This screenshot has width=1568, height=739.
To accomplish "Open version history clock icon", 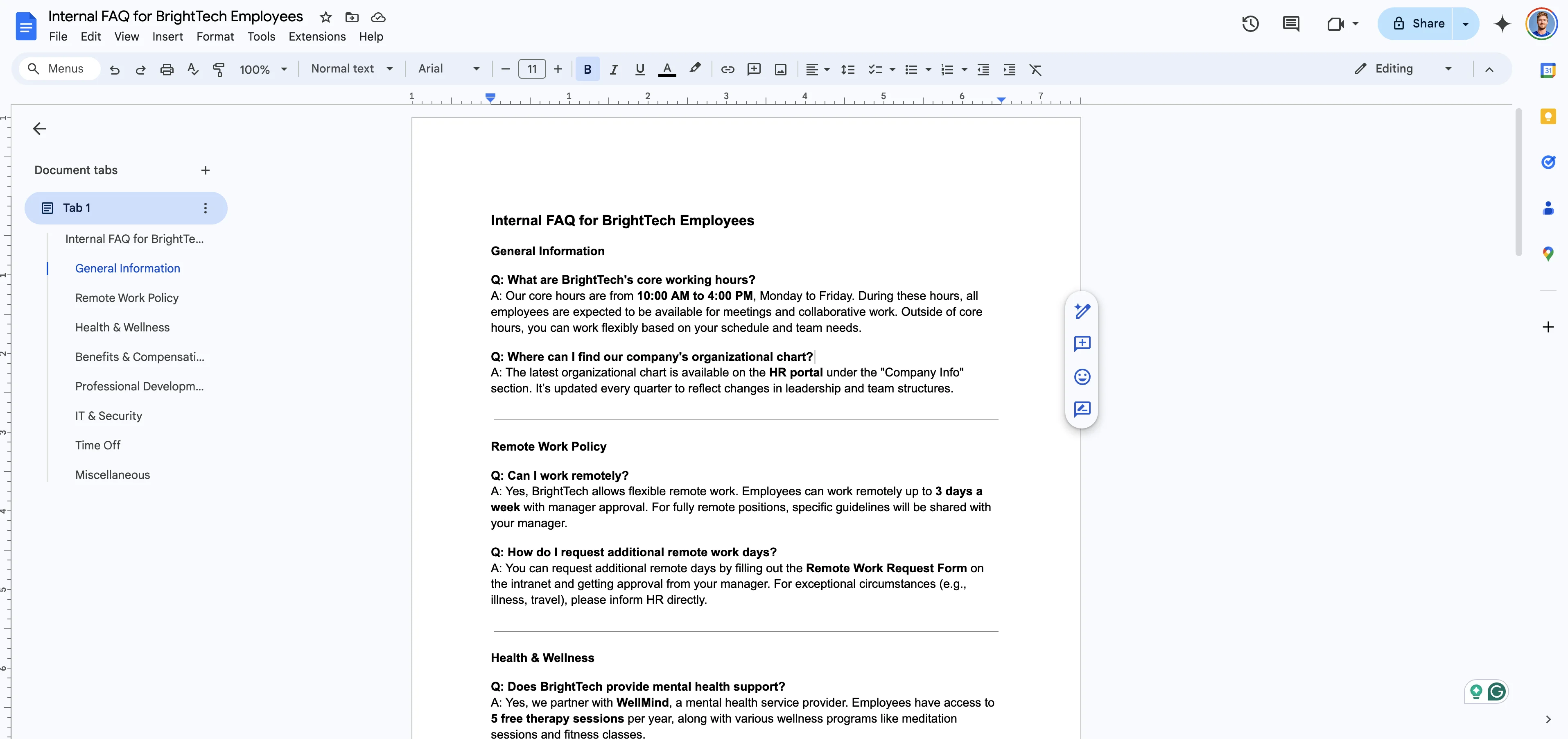I will (1250, 24).
